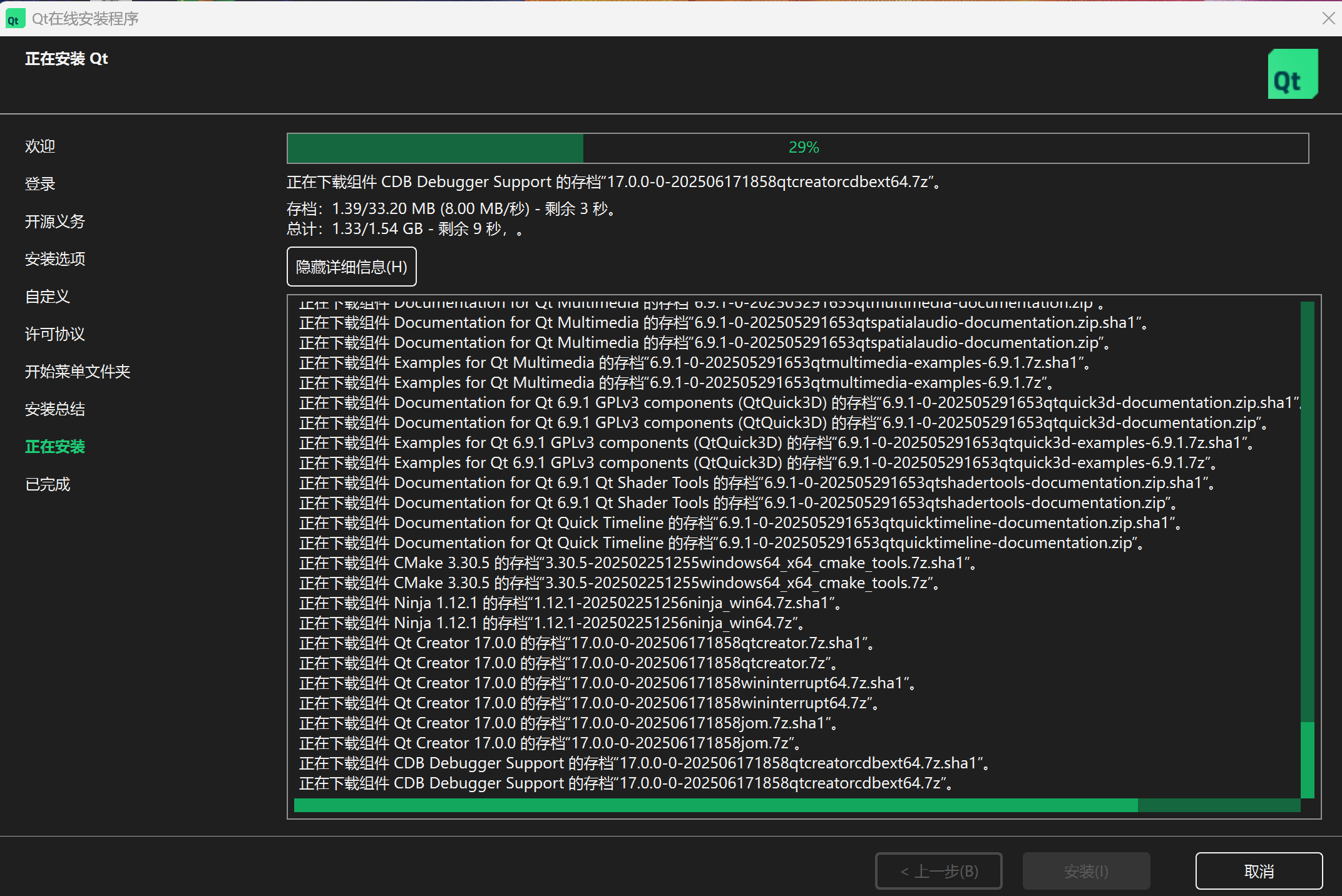
Task: Click the disabled 安装 button
Action: click(x=1085, y=870)
